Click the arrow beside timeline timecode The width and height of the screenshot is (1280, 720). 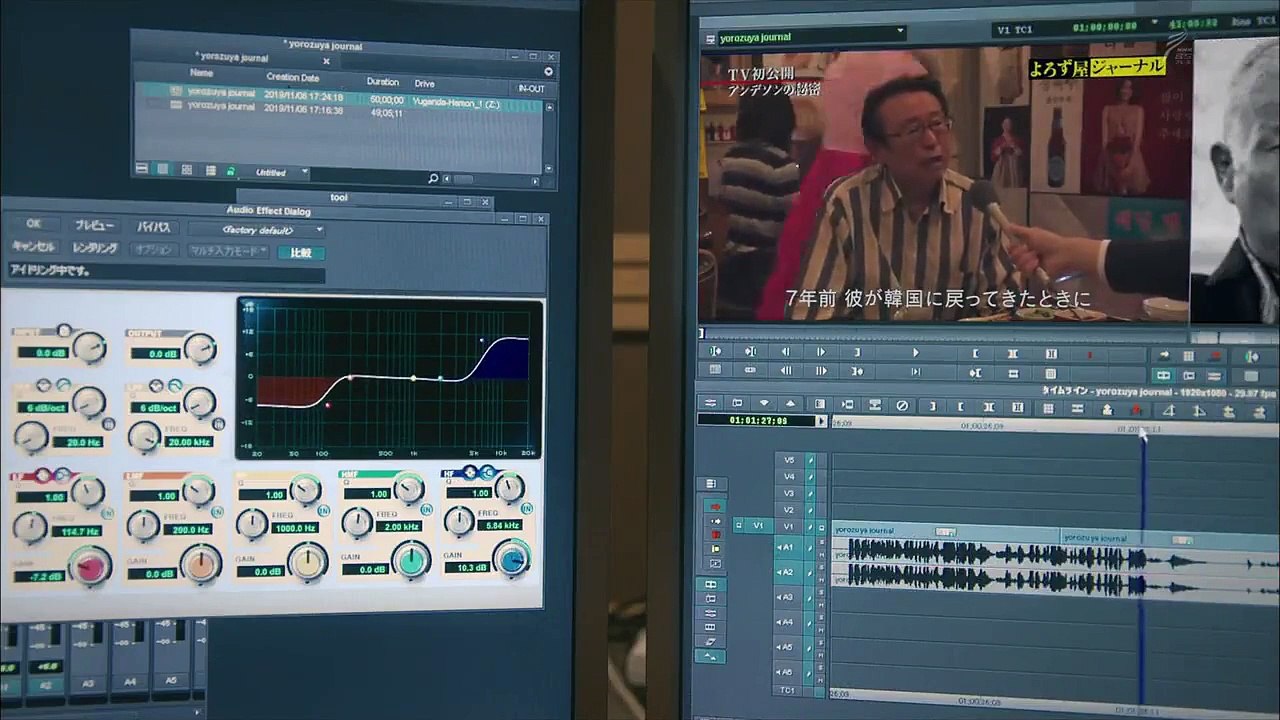[x=822, y=421]
